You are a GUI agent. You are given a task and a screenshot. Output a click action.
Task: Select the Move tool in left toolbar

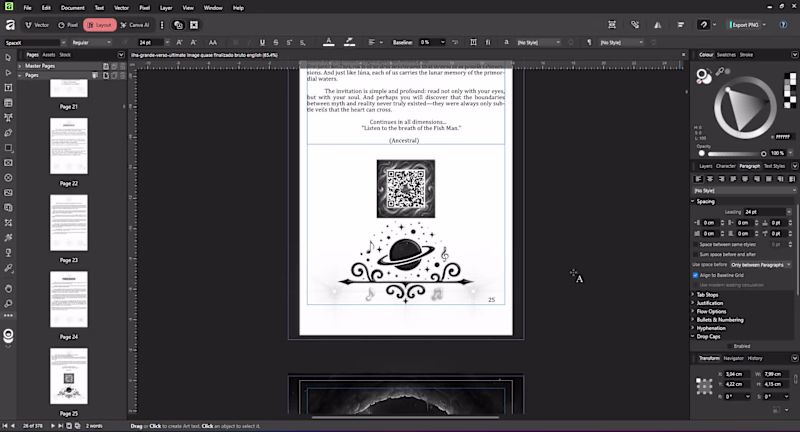pos(8,58)
